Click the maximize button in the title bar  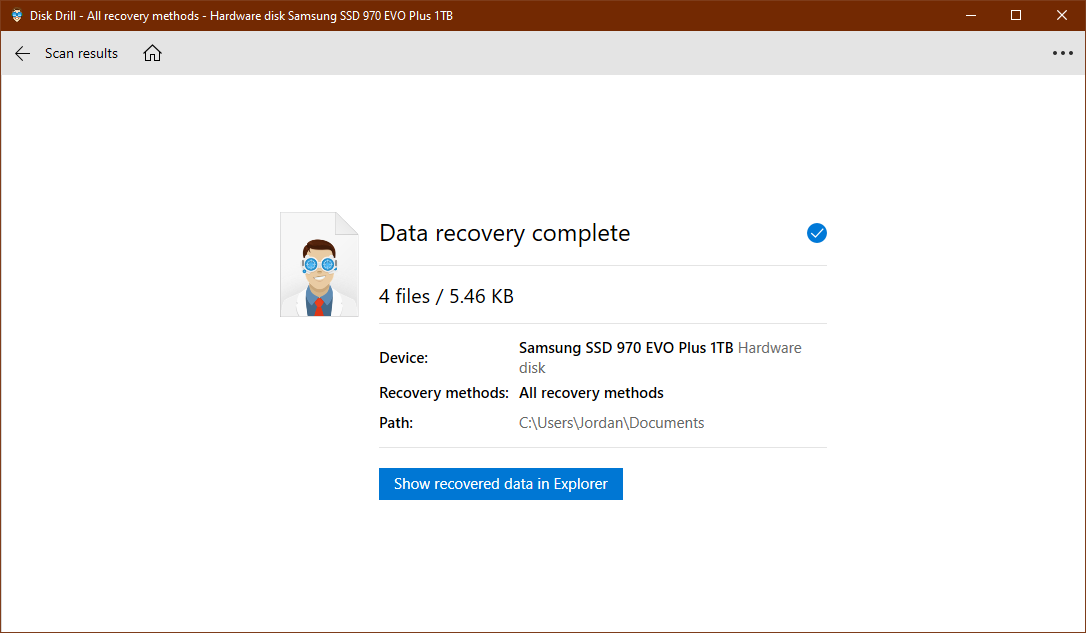[1016, 15]
